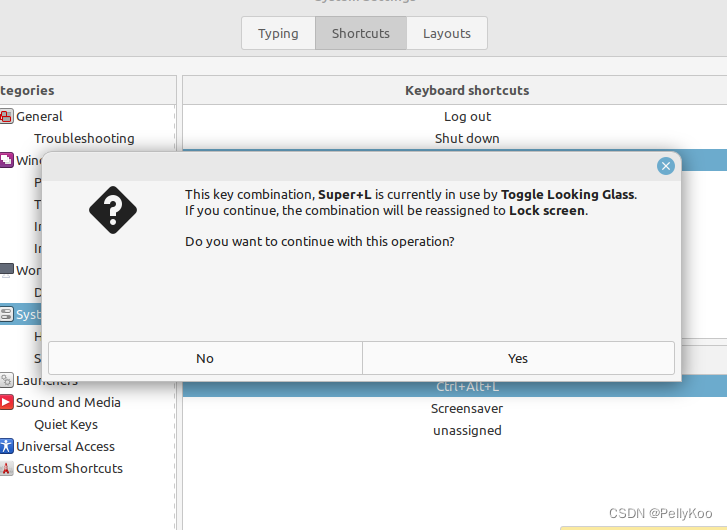
Task: Click the Sound and Media play icon
Action: point(6,402)
